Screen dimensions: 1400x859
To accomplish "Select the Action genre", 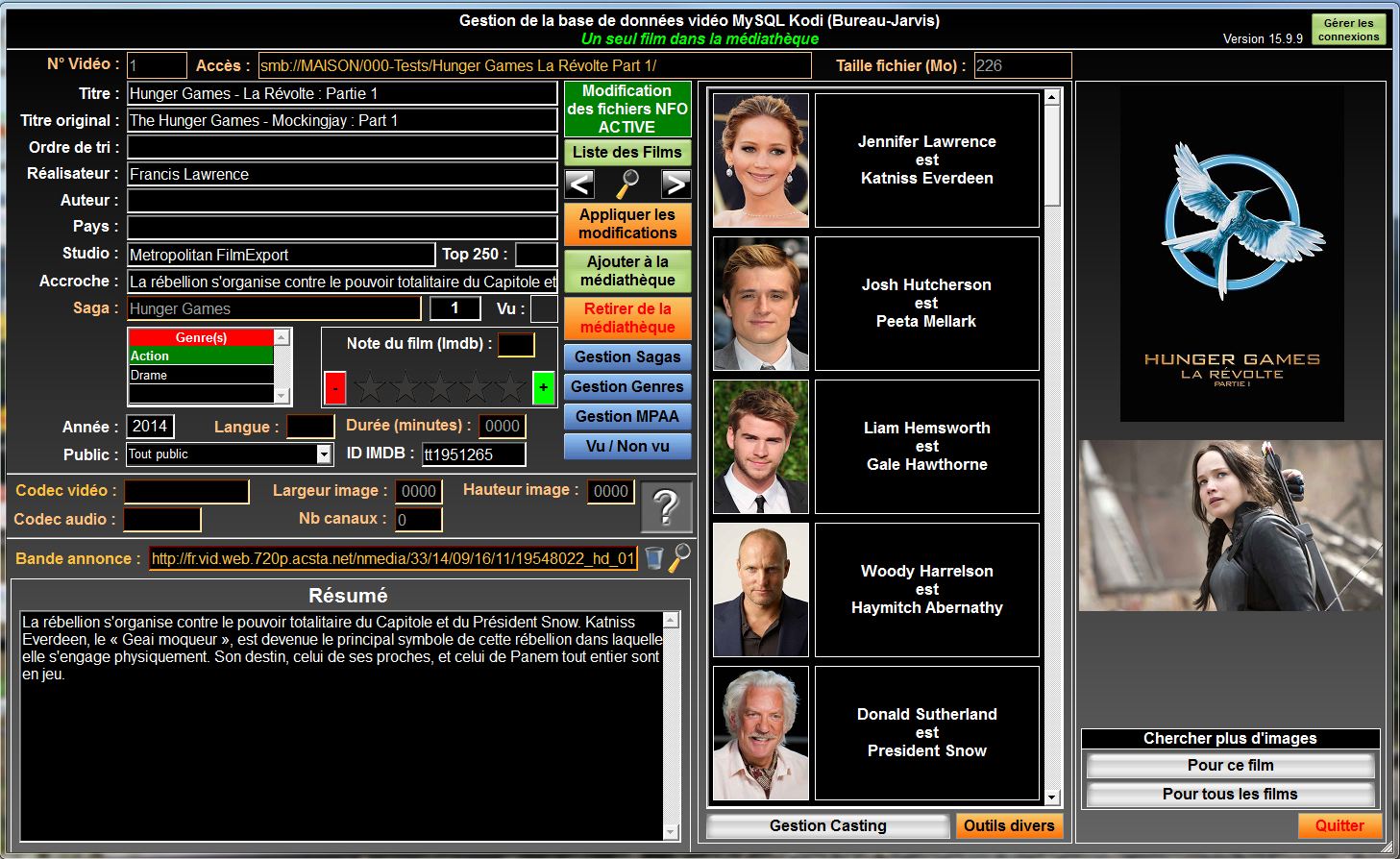I will 201,356.
